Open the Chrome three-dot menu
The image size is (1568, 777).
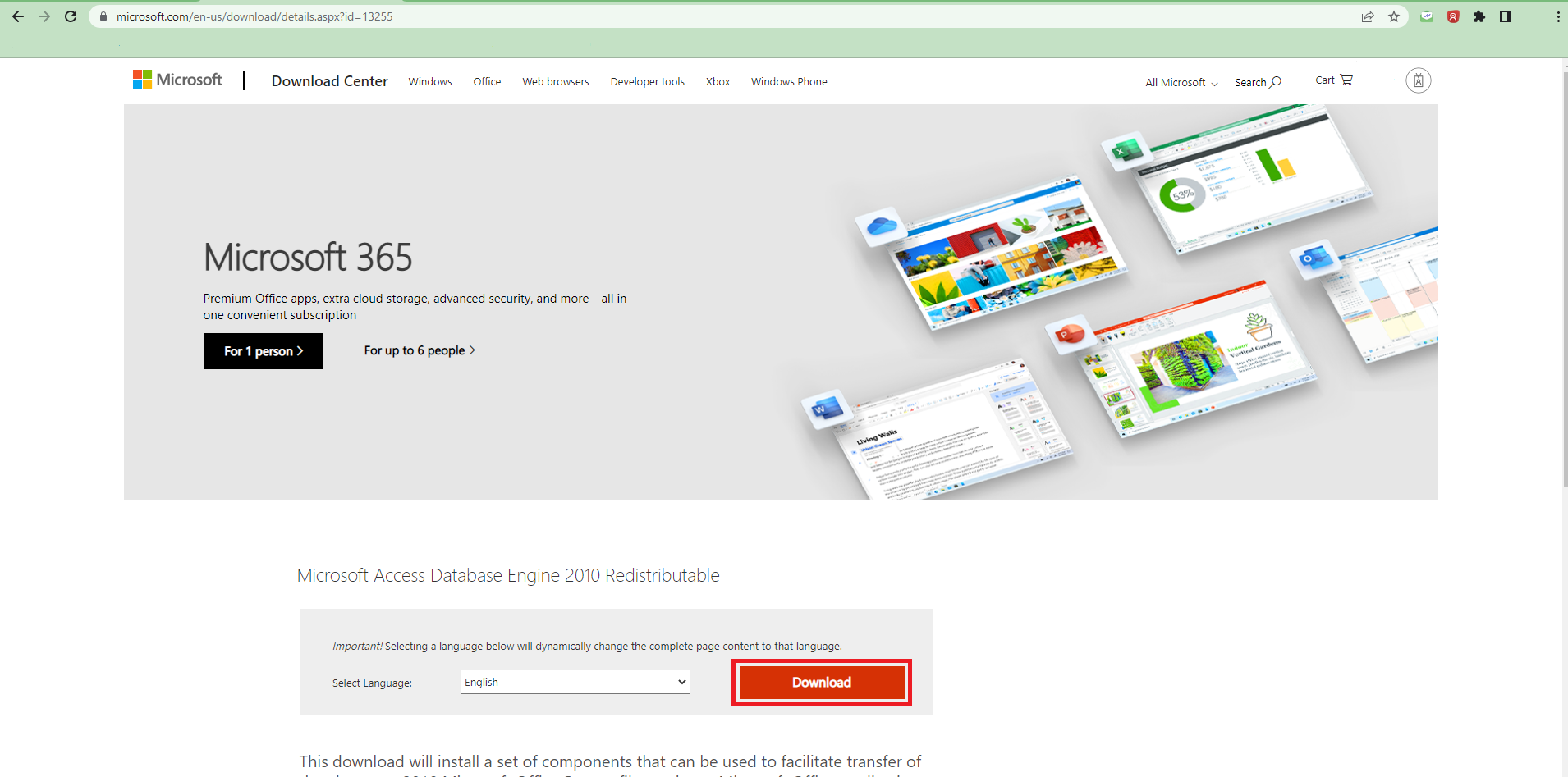[x=1558, y=16]
